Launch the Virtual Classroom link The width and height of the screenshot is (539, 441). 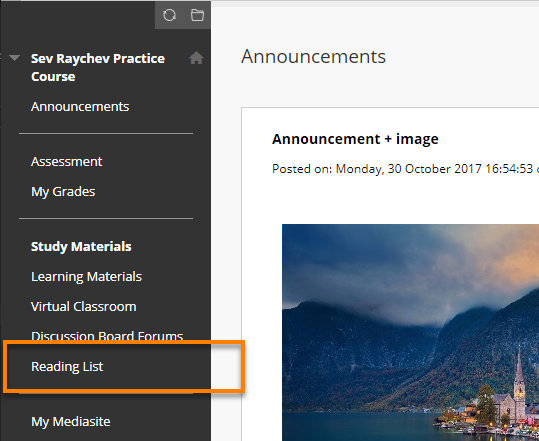[x=84, y=307]
